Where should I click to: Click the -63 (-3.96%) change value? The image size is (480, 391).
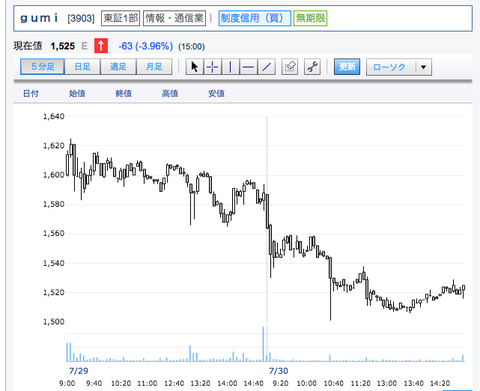pyautogui.click(x=146, y=46)
